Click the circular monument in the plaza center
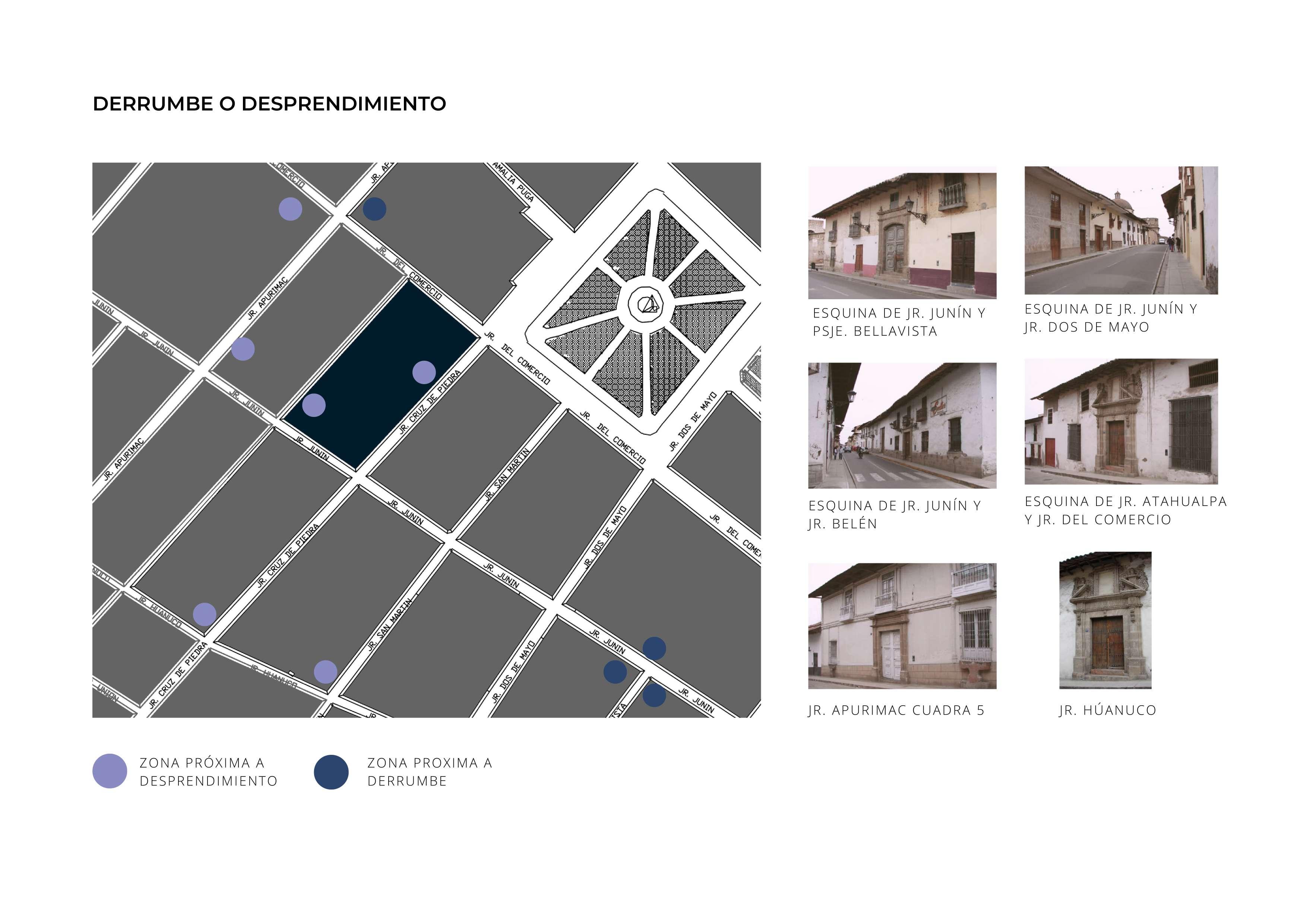Image resolution: width=1307 pixels, height=924 pixels. click(x=647, y=304)
